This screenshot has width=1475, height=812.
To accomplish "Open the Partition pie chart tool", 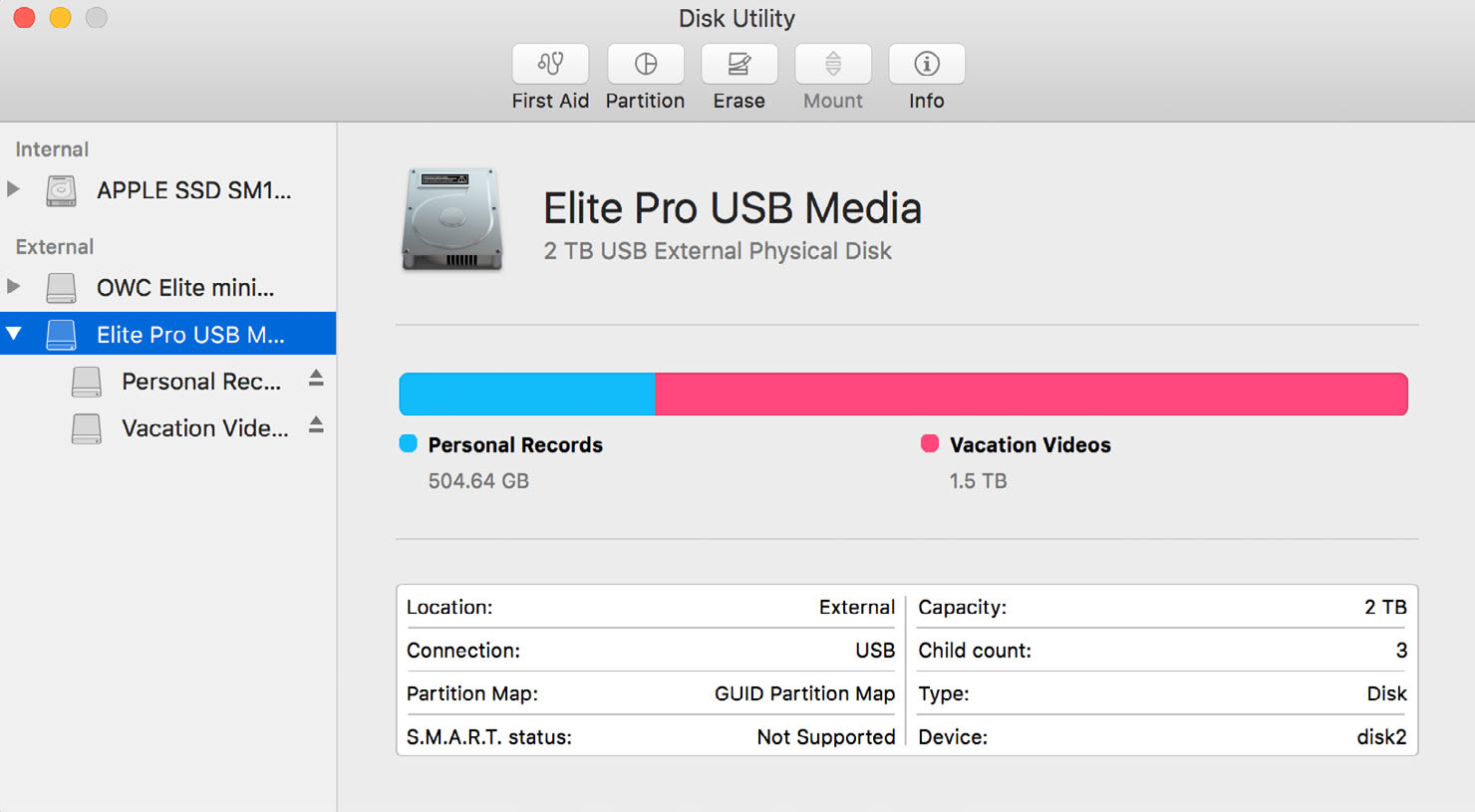I will [x=645, y=64].
